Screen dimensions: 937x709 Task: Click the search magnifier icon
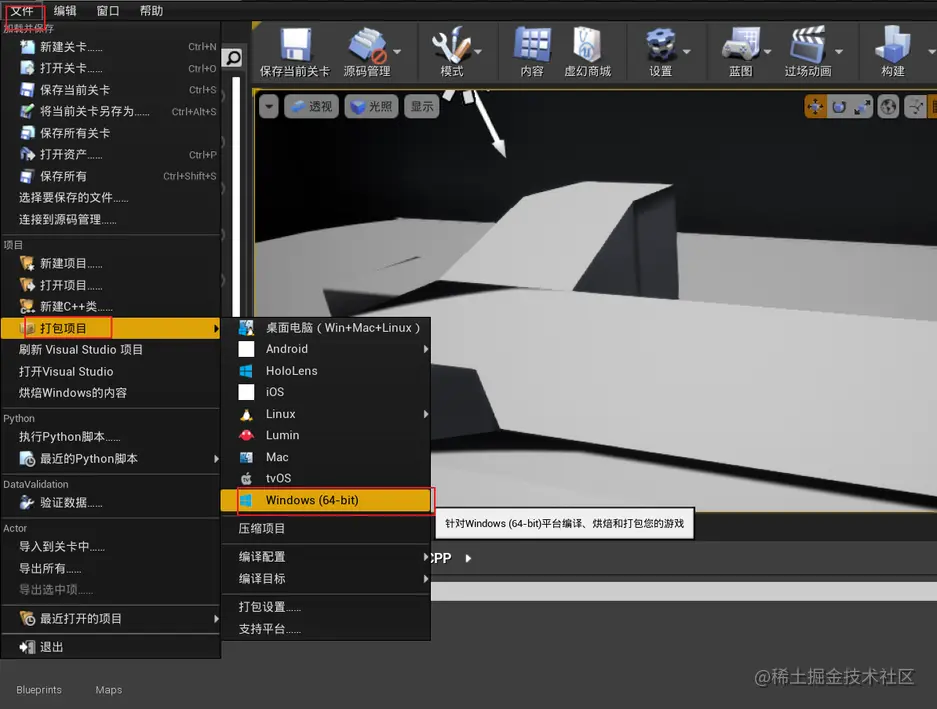tap(232, 58)
